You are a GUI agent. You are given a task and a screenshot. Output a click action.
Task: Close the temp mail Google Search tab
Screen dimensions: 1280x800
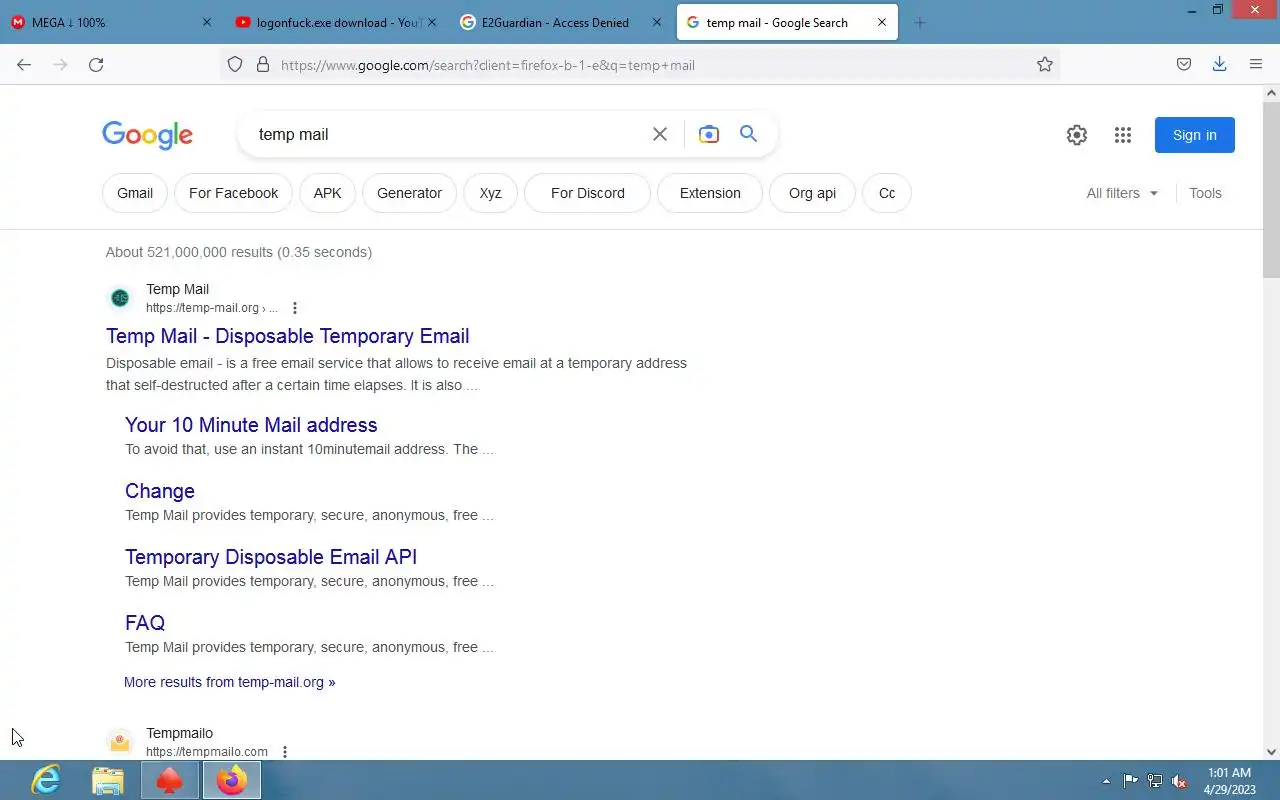(x=882, y=22)
